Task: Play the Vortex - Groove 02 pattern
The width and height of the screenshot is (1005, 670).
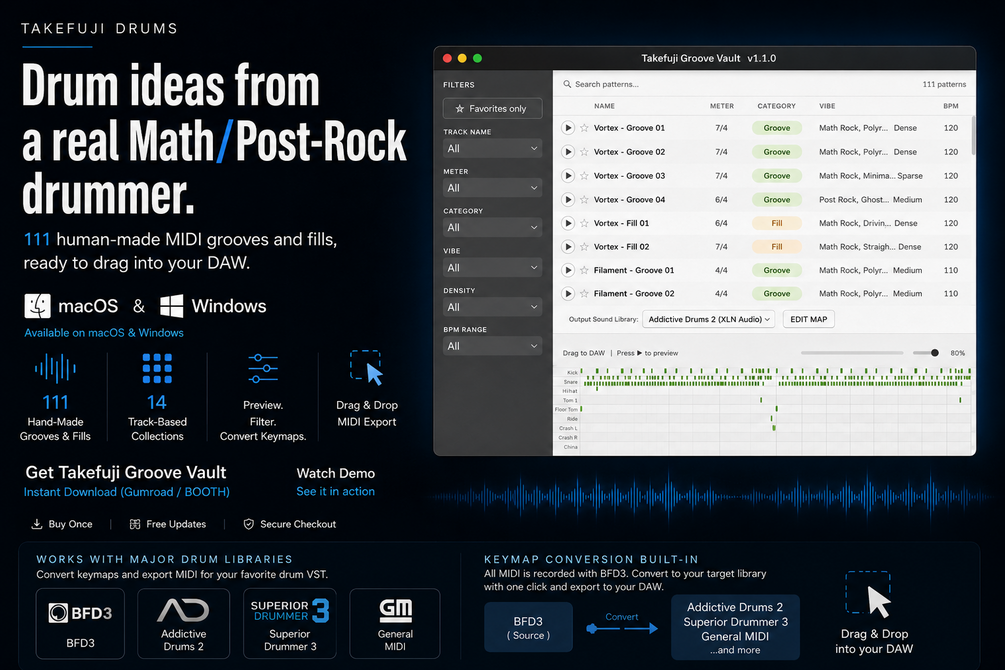Action: tap(567, 152)
